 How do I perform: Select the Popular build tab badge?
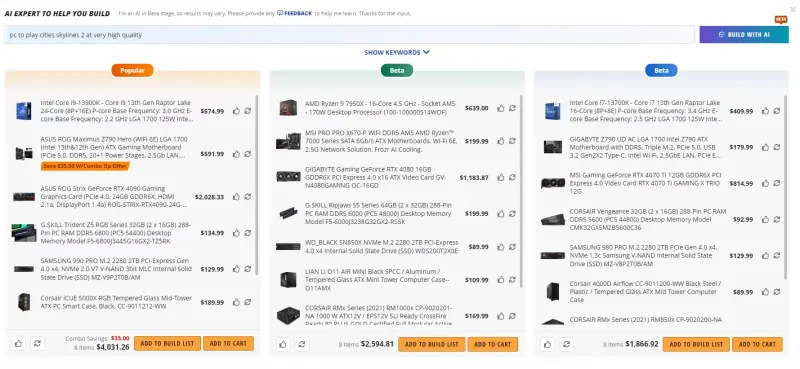pos(132,70)
